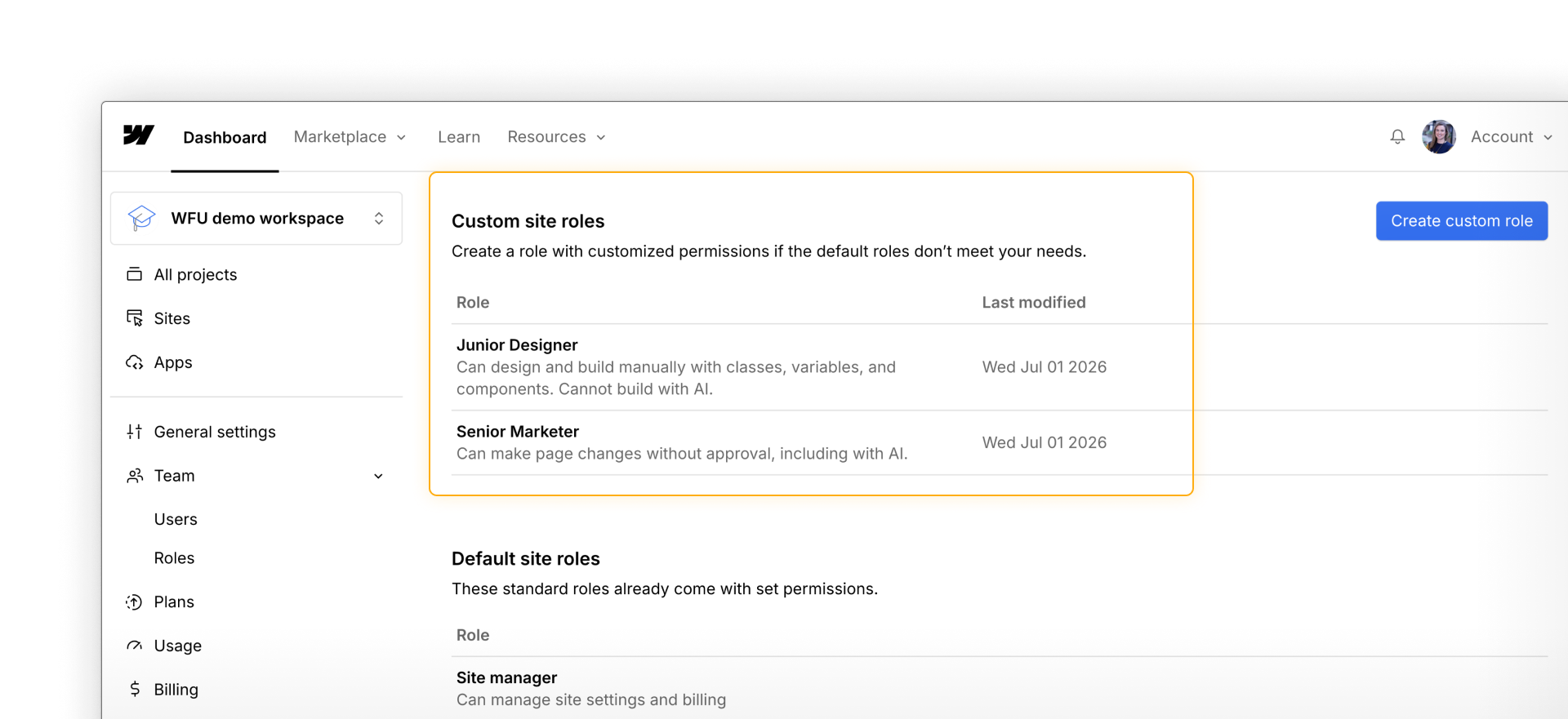Click the WFU demo workspace graduation cap icon
Screen dimensions: 1568x719
pyautogui.click(x=141, y=218)
